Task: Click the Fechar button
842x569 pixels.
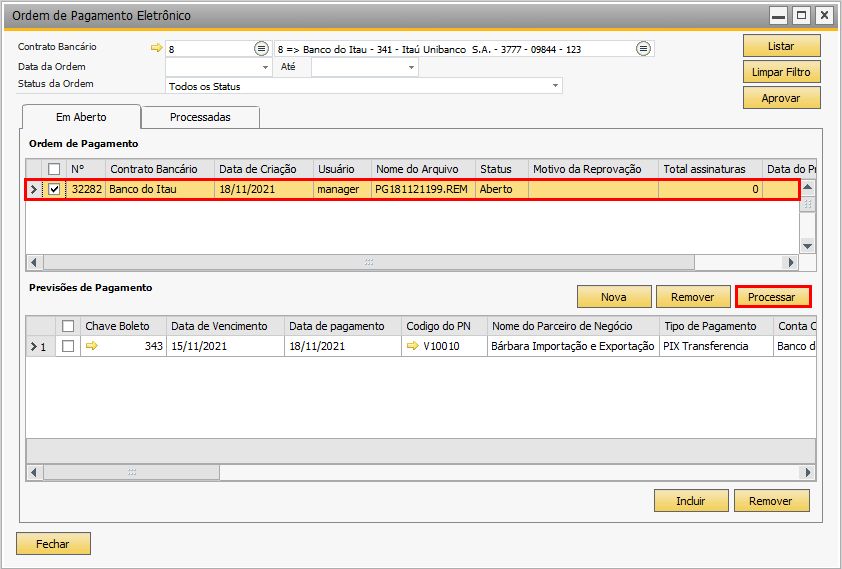Action: [x=53, y=544]
